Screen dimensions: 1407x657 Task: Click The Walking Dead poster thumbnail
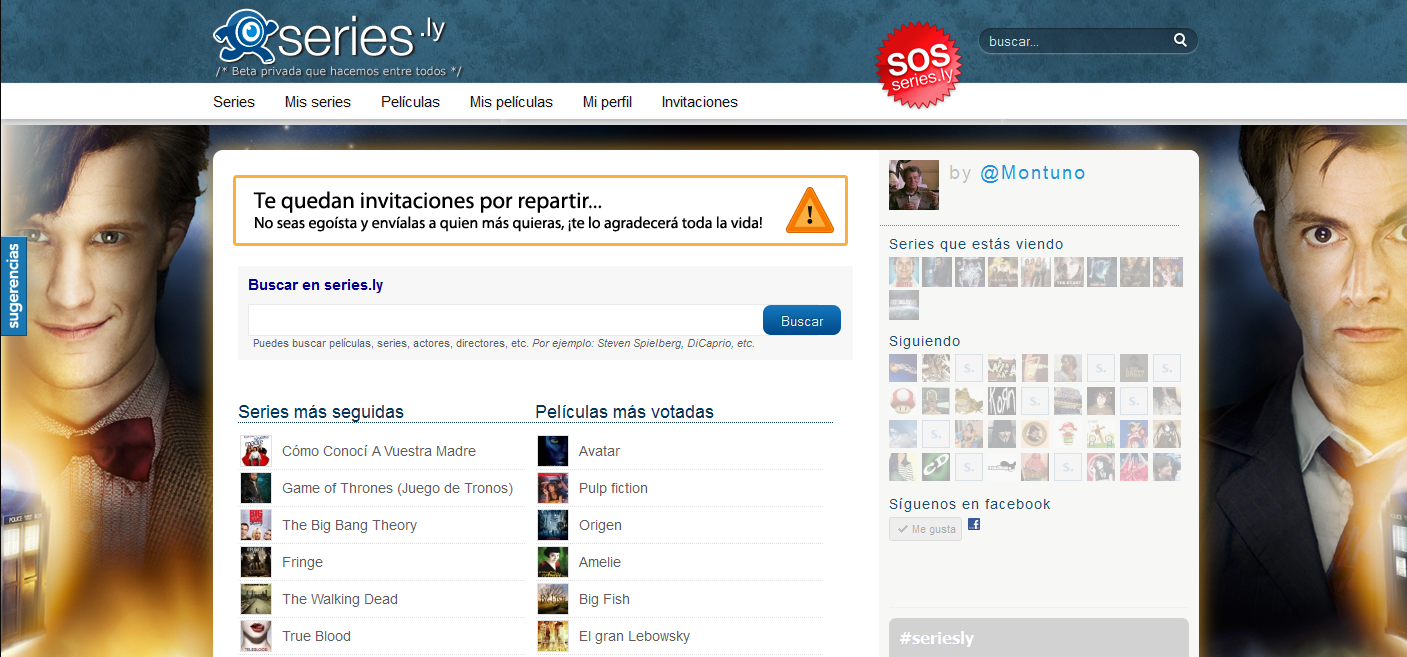tap(256, 599)
